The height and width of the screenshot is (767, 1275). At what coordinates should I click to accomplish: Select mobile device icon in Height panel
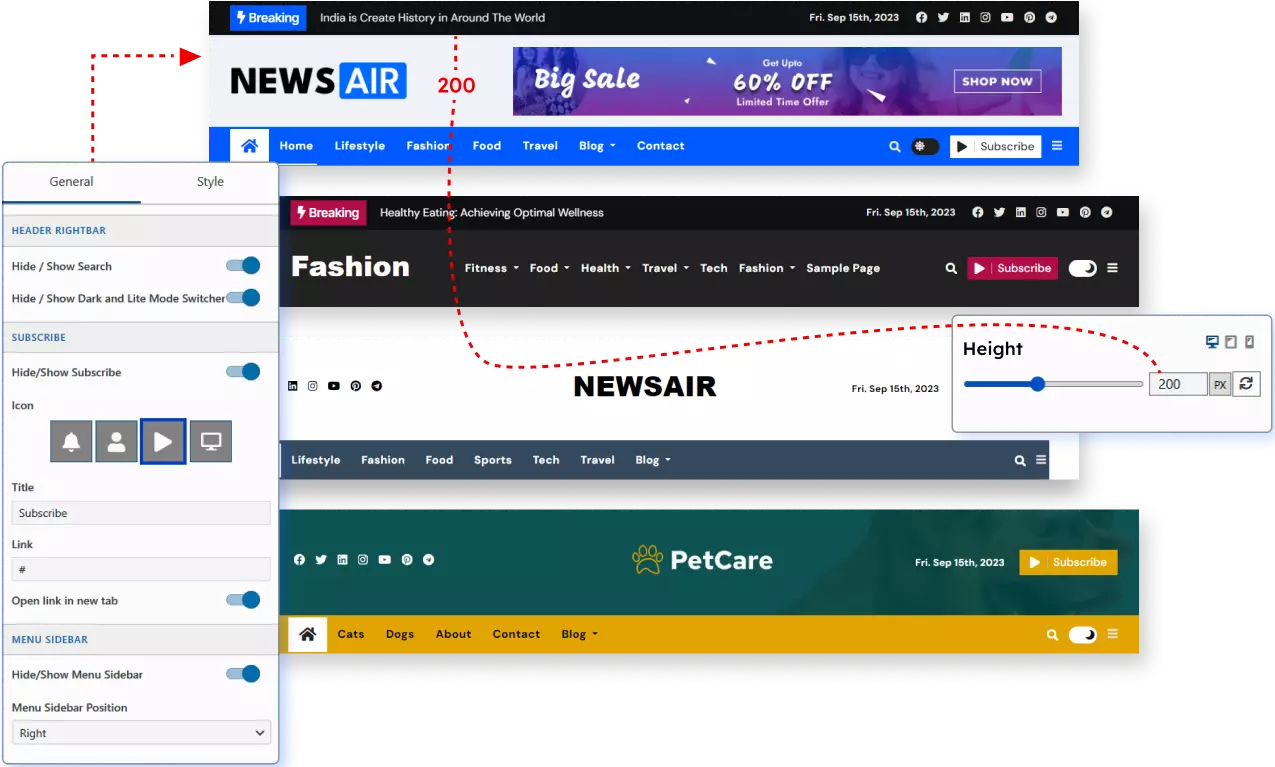tap(1250, 342)
